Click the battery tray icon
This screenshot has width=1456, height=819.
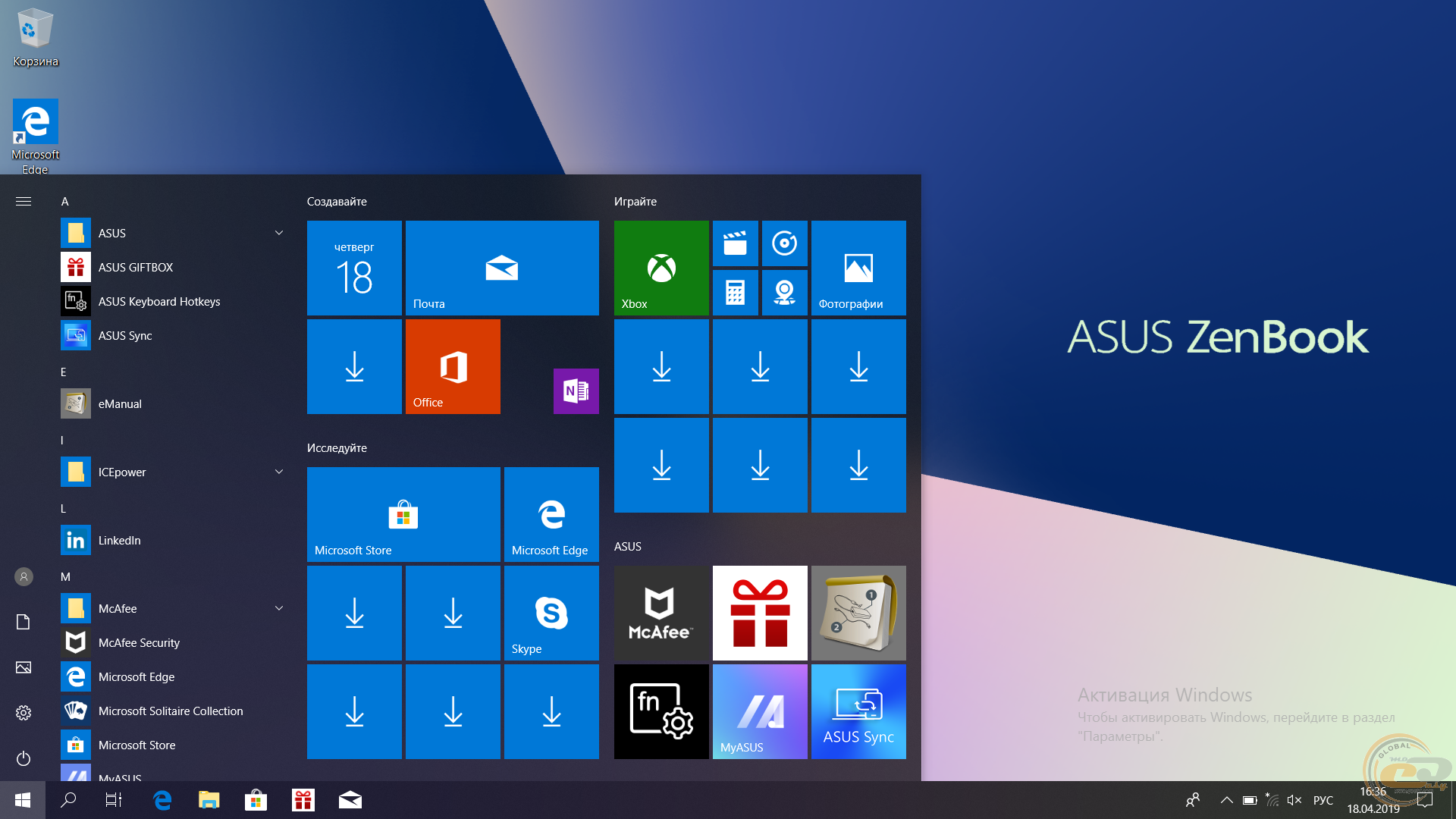[x=1250, y=800]
